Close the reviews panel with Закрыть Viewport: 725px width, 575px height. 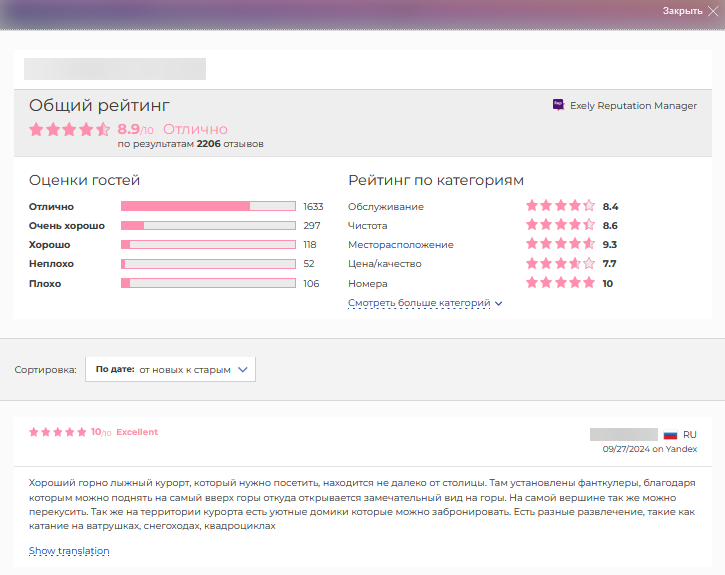point(690,11)
